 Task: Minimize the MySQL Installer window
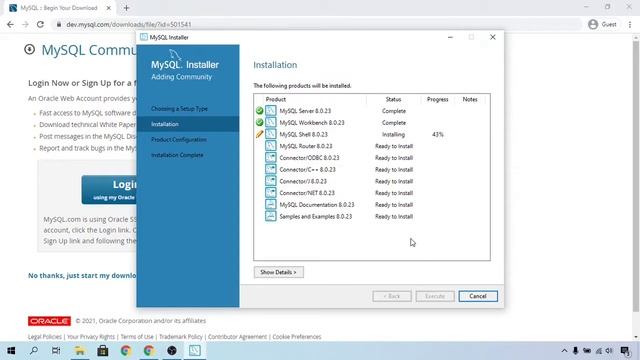450,37
